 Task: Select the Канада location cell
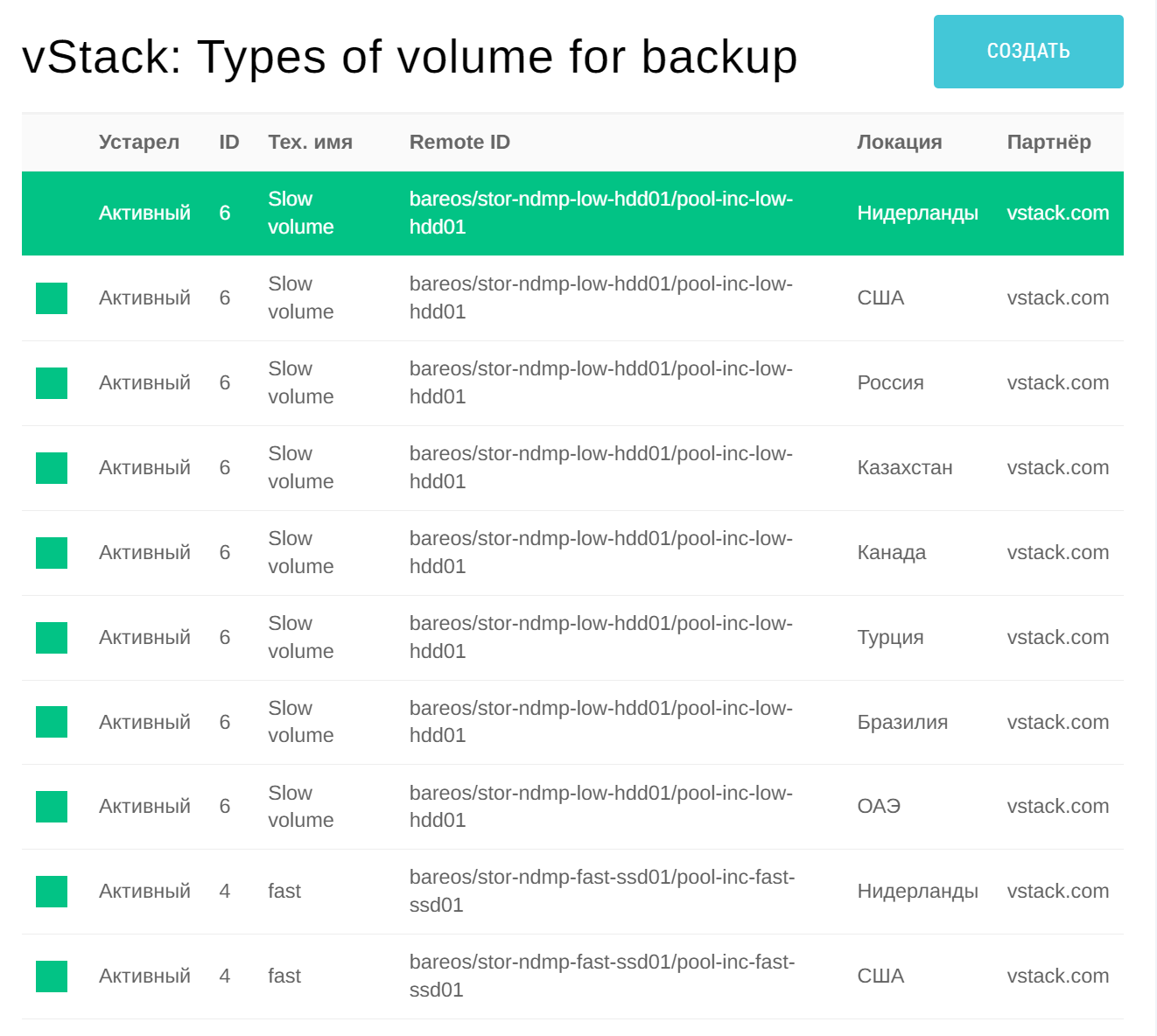point(891,553)
